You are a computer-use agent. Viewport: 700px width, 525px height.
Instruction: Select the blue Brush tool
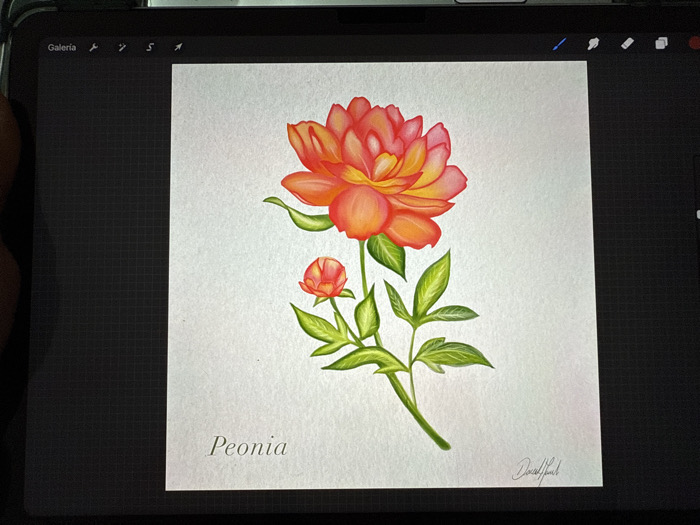(559, 44)
